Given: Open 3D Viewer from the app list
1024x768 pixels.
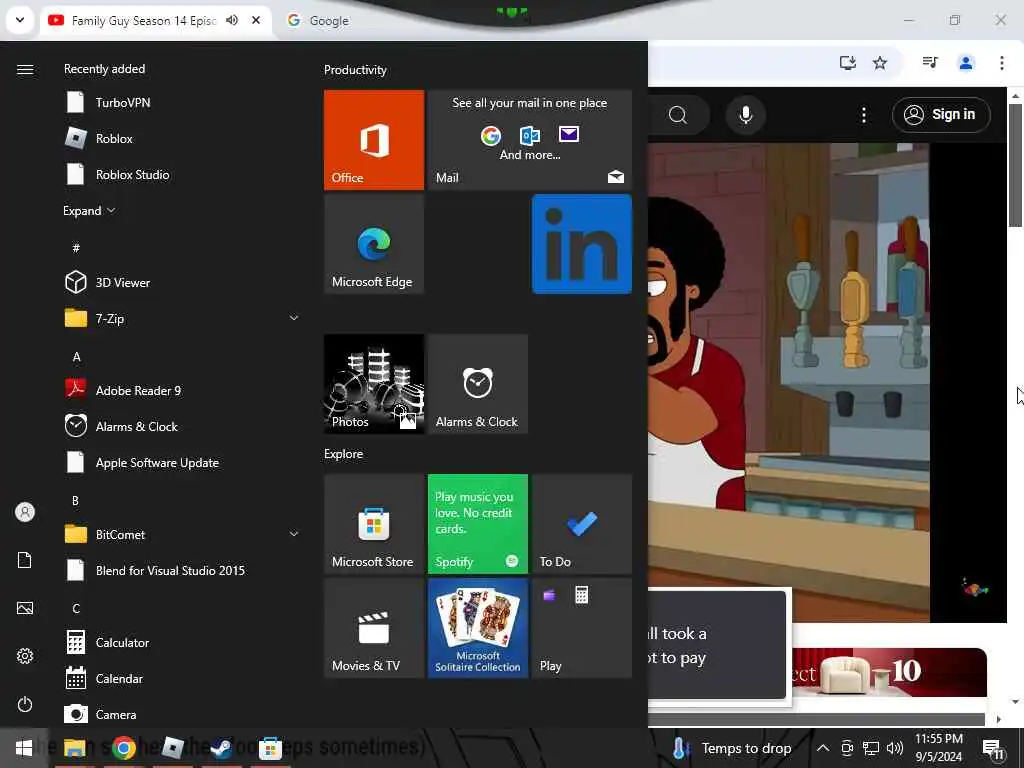Looking at the screenshot, I should (x=182, y=283).
